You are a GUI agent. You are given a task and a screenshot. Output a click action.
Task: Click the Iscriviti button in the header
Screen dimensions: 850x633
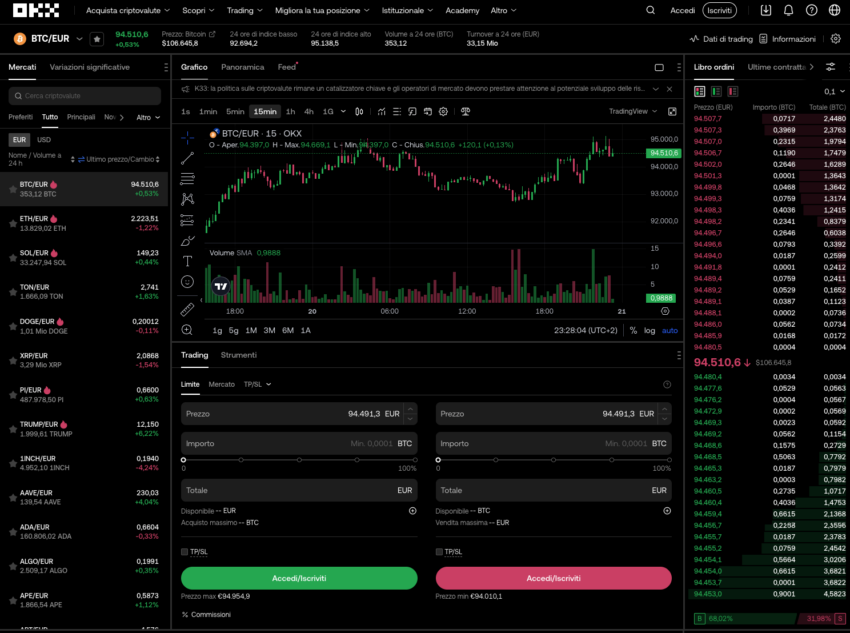[x=719, y=10]
